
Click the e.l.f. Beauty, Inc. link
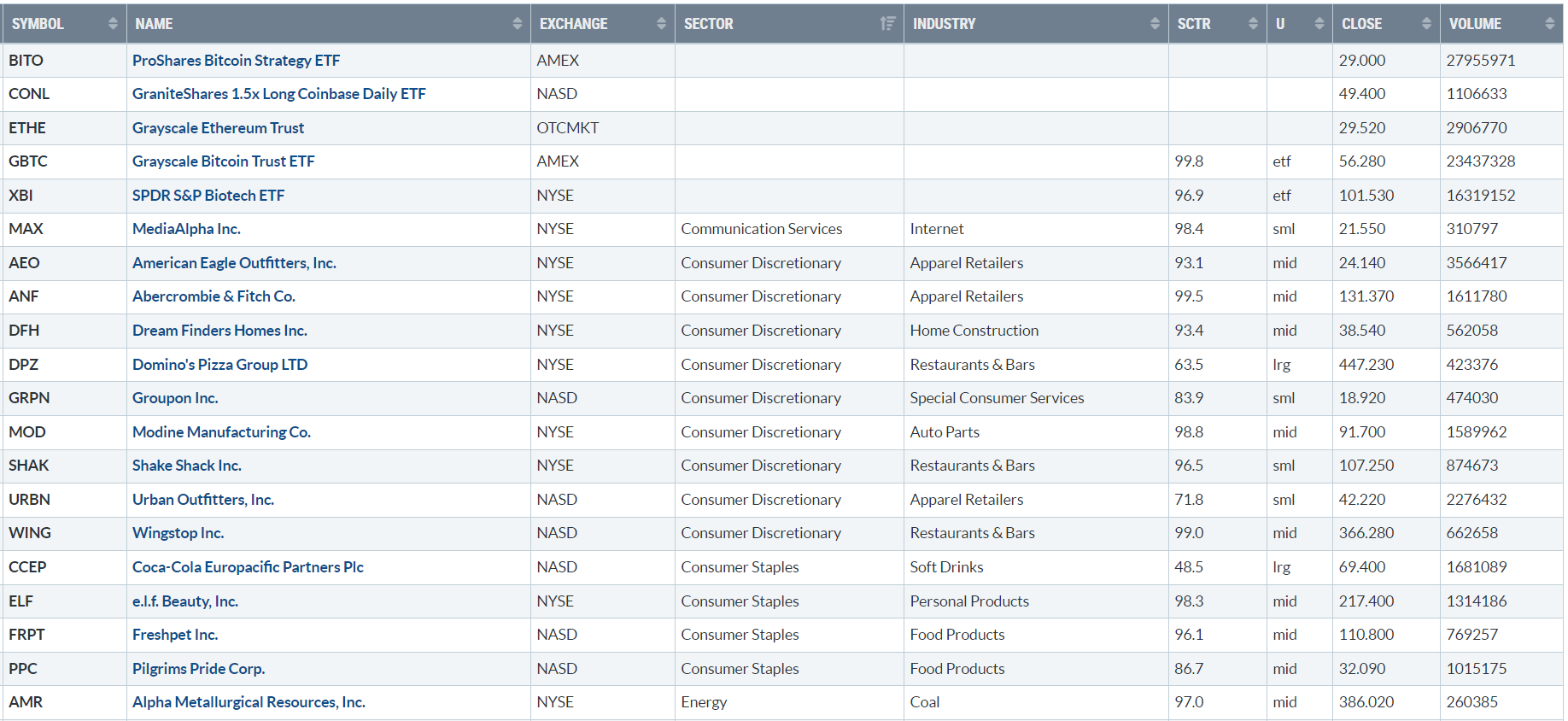point(184,601)
